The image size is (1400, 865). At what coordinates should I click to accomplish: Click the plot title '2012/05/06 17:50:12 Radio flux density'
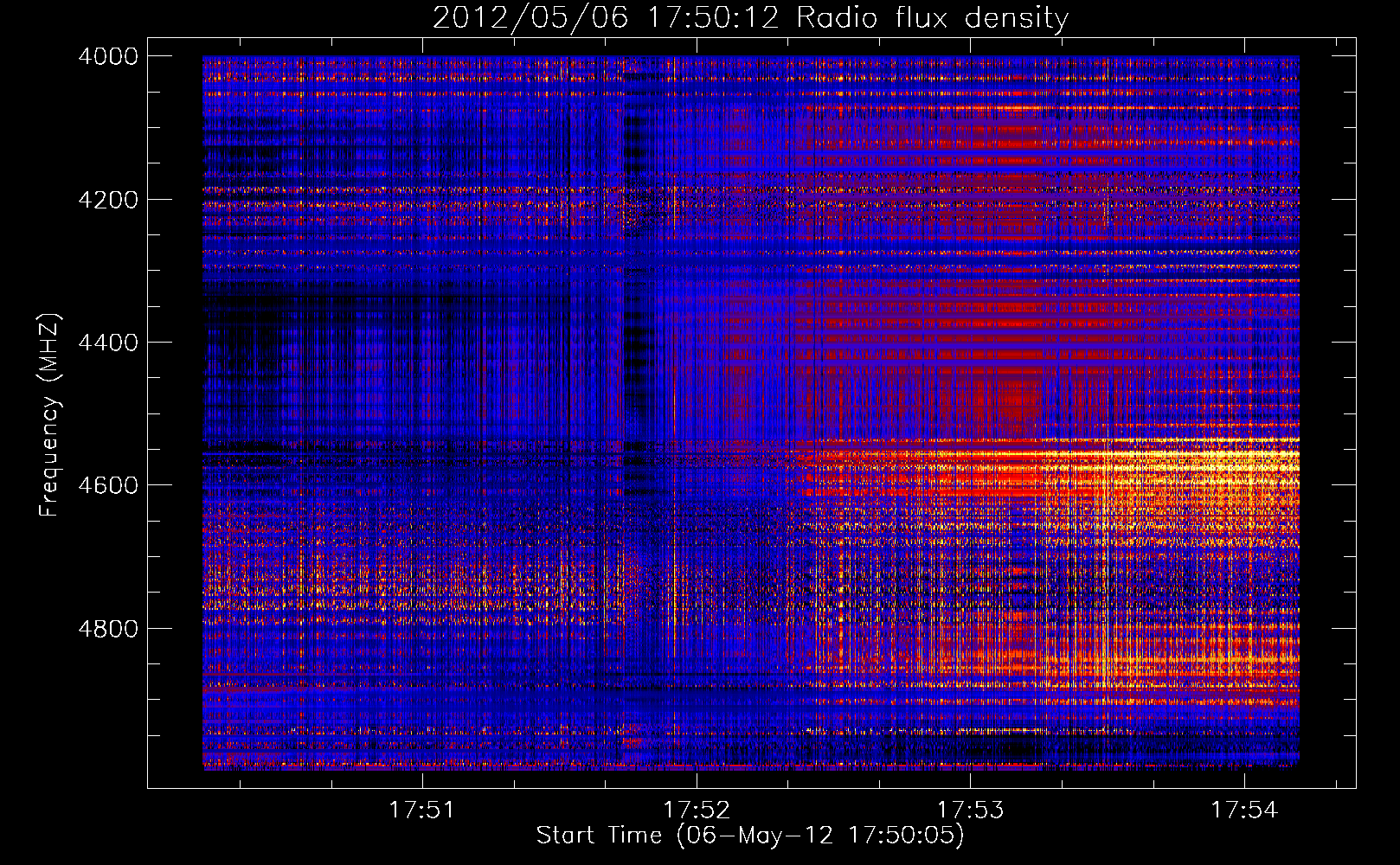(x=750, y=18)
